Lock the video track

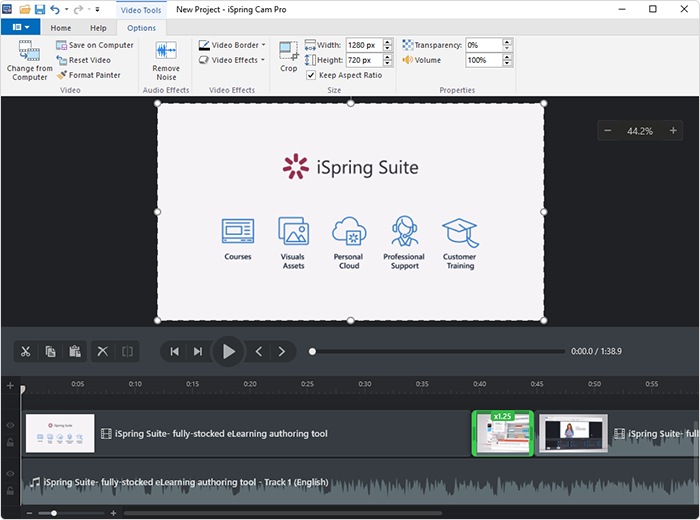pos(10,442)
